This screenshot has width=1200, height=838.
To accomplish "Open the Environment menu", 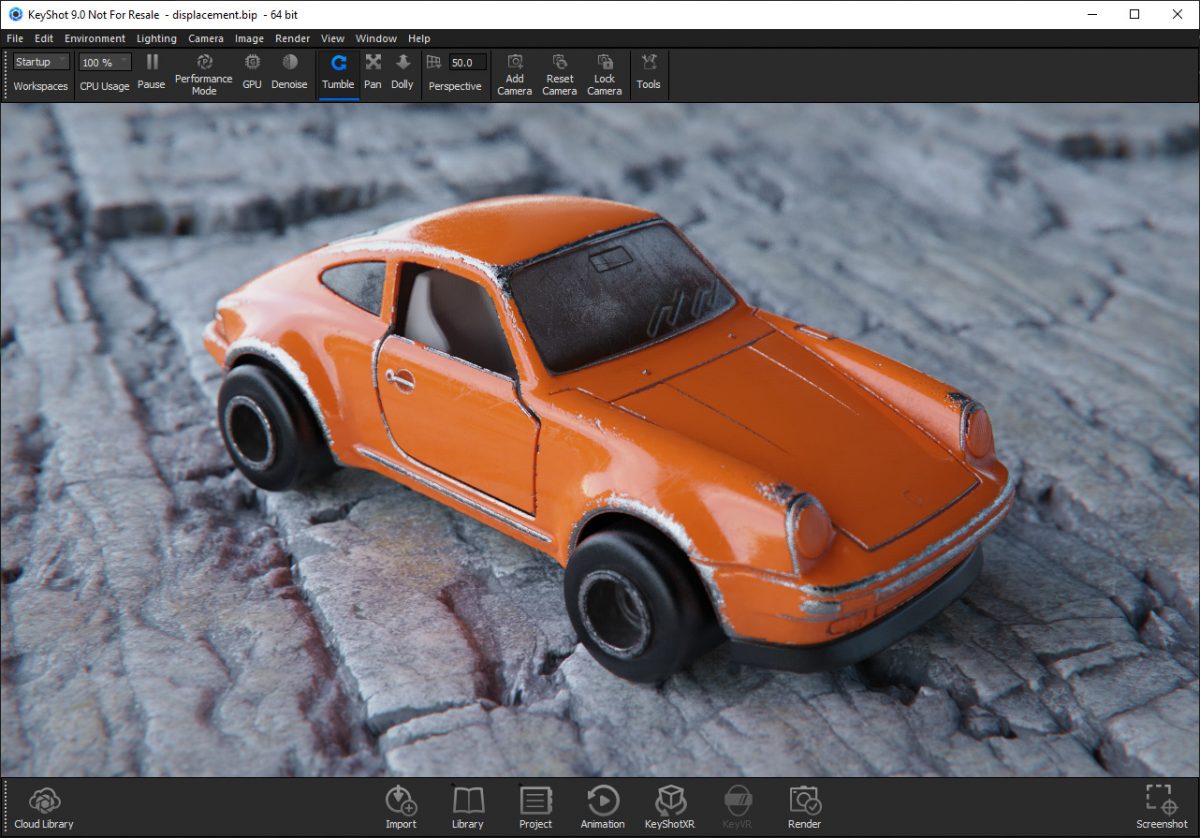I will [94, 38].
